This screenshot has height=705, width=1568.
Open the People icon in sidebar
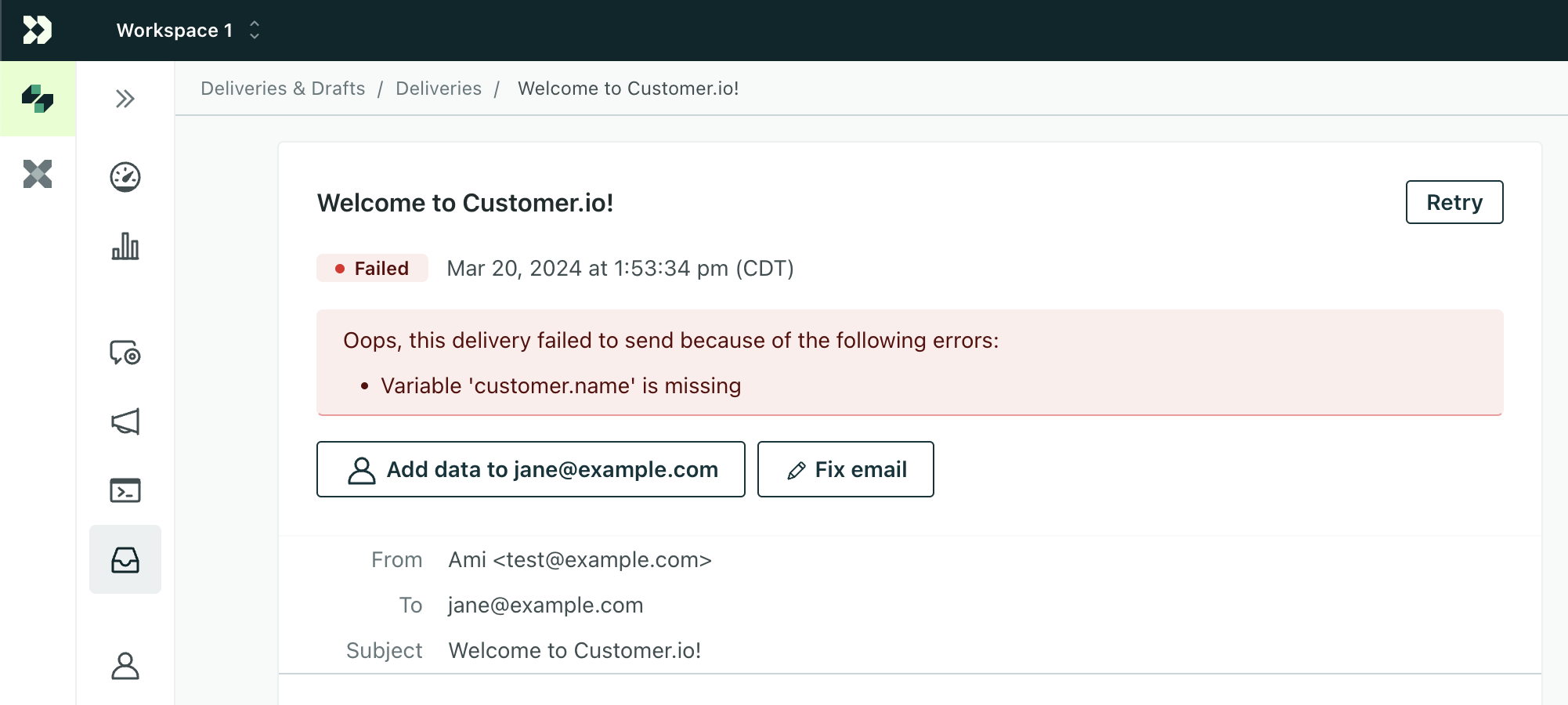125,666
